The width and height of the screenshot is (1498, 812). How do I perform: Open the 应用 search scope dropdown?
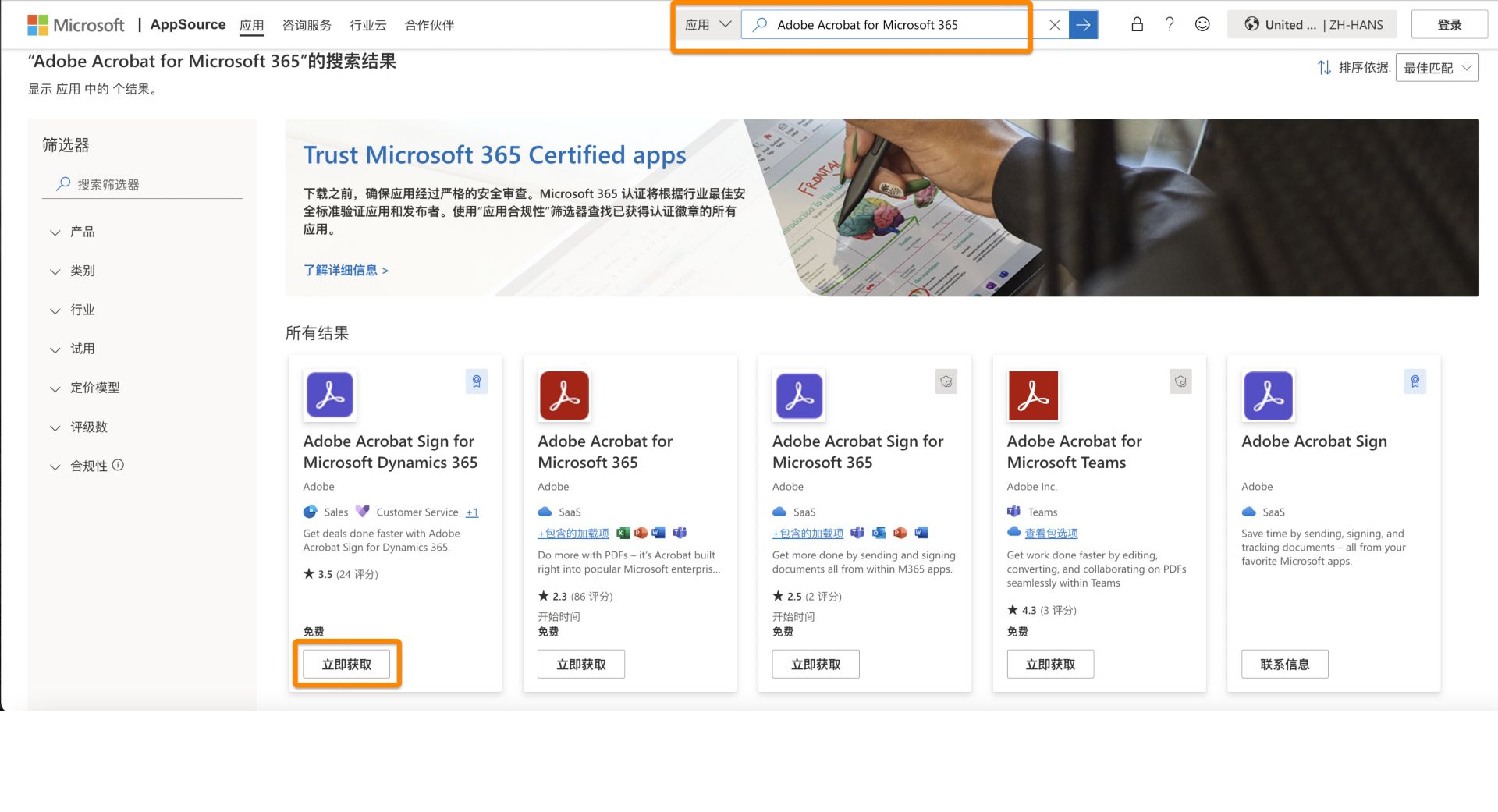click(x=708, y=25)
